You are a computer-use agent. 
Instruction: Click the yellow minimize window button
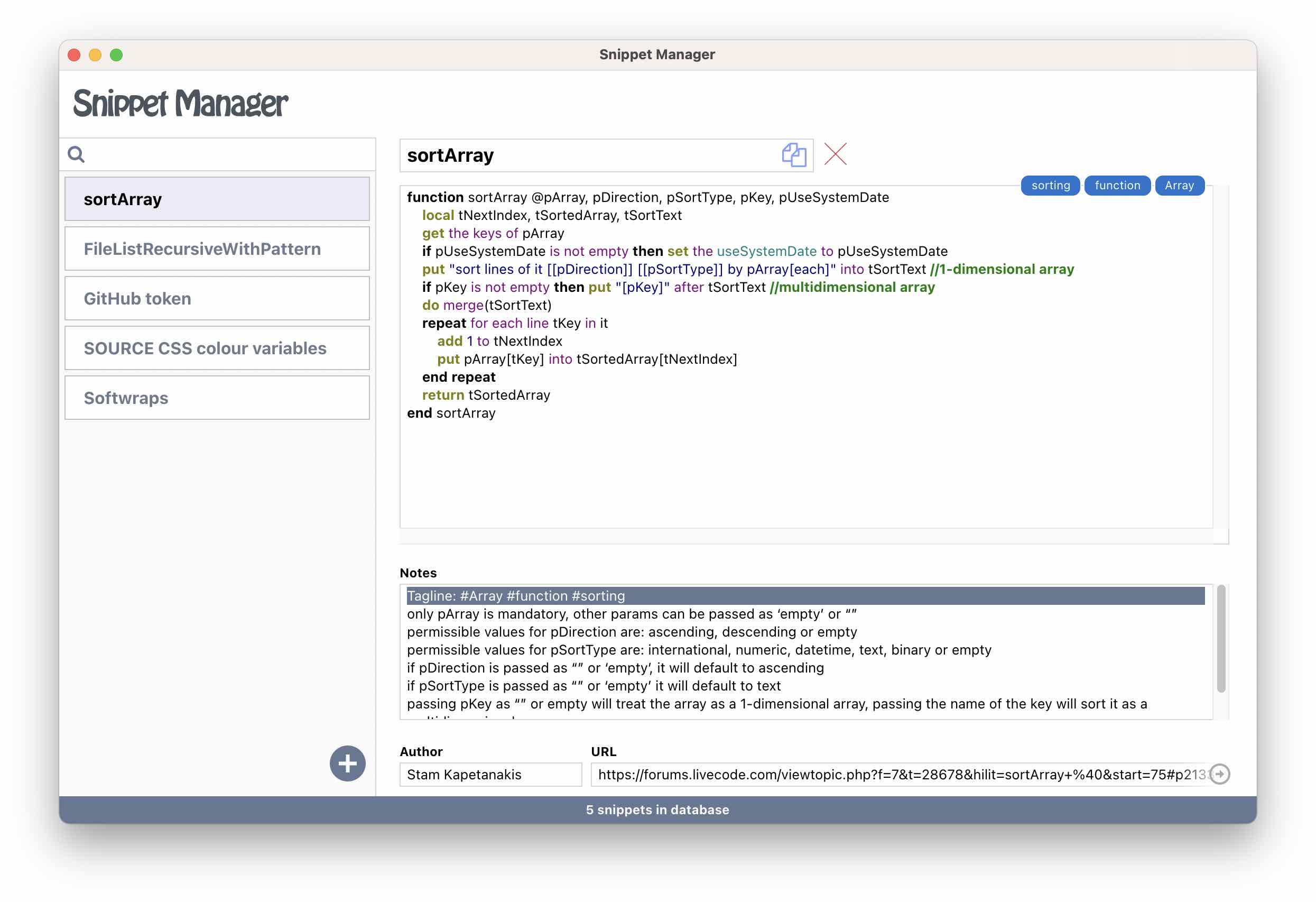coord(95,55)
